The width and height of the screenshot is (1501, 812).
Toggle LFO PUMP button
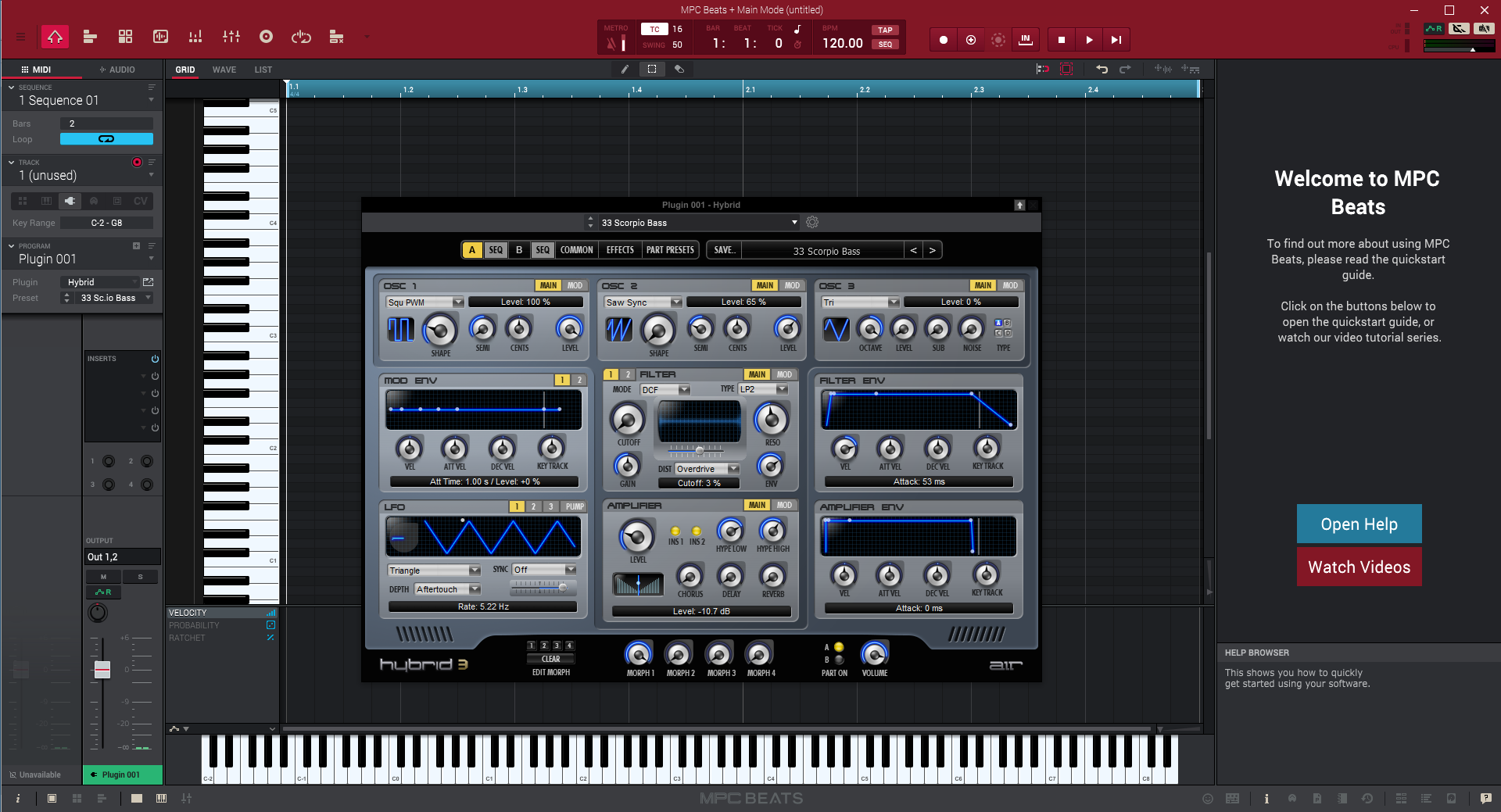tap(575, 506)
